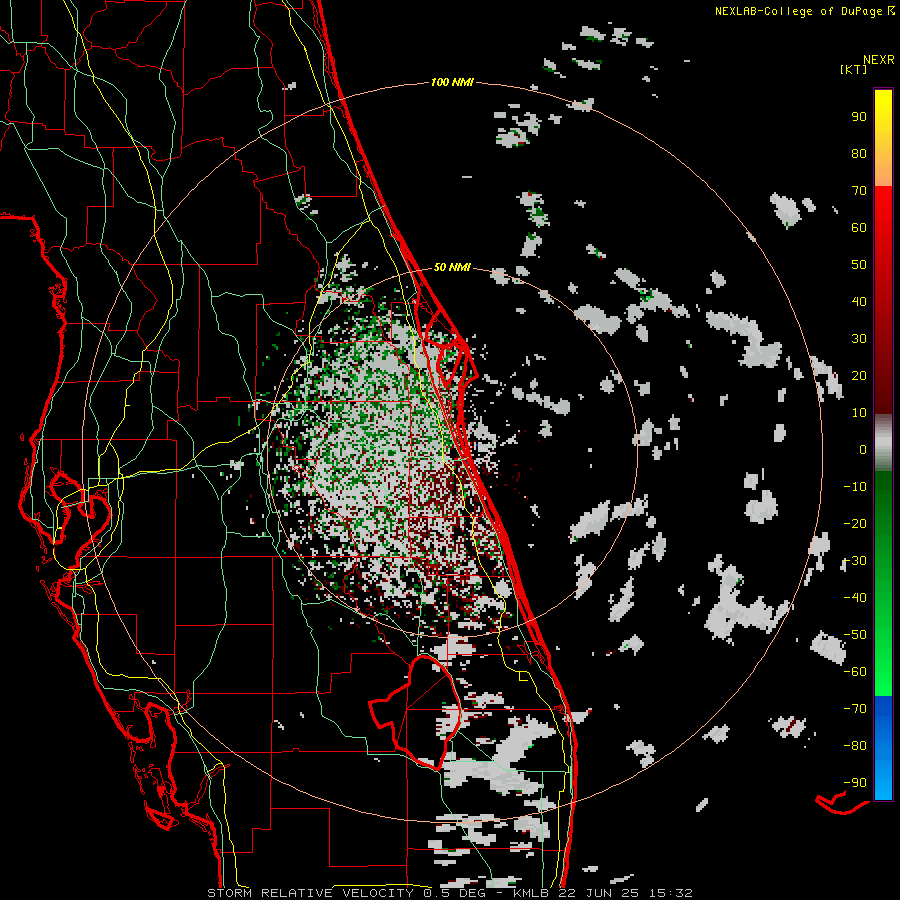Select the -10 knot scale label
This screenshot has width=900, height=900.
tap(855, 487)
